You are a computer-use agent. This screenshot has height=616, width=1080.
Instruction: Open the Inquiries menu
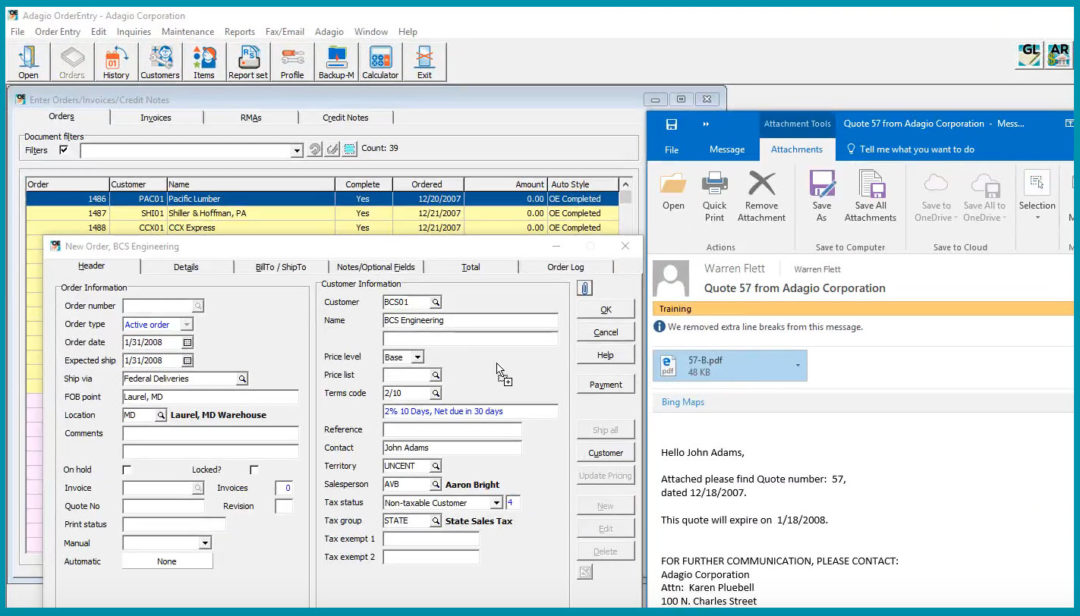pos(135,31)
